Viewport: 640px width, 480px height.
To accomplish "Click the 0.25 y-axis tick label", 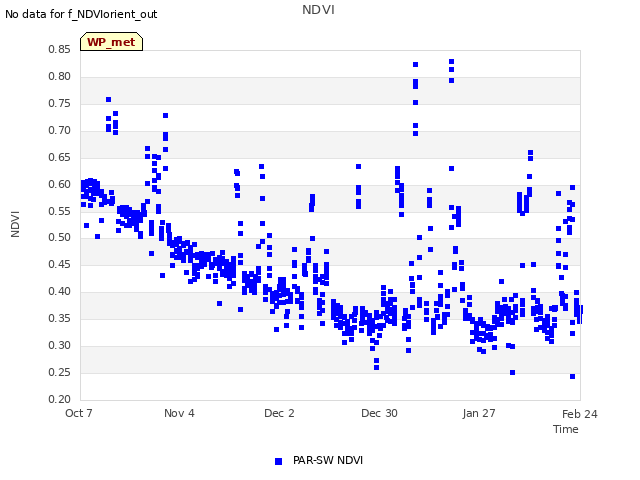I will tap(60, 372).
